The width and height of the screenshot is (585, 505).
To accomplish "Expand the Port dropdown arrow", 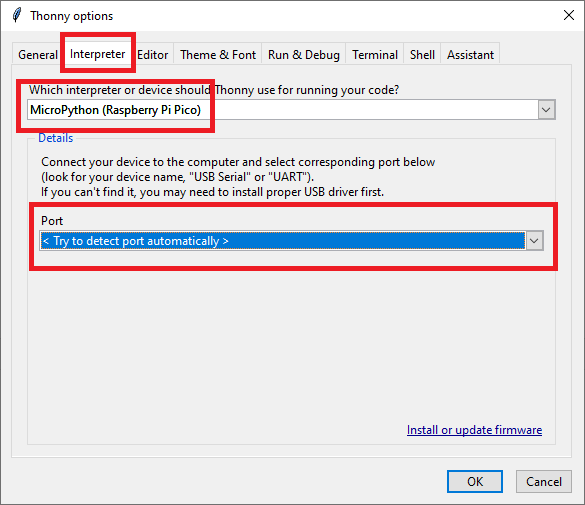I will click(534, 241).
